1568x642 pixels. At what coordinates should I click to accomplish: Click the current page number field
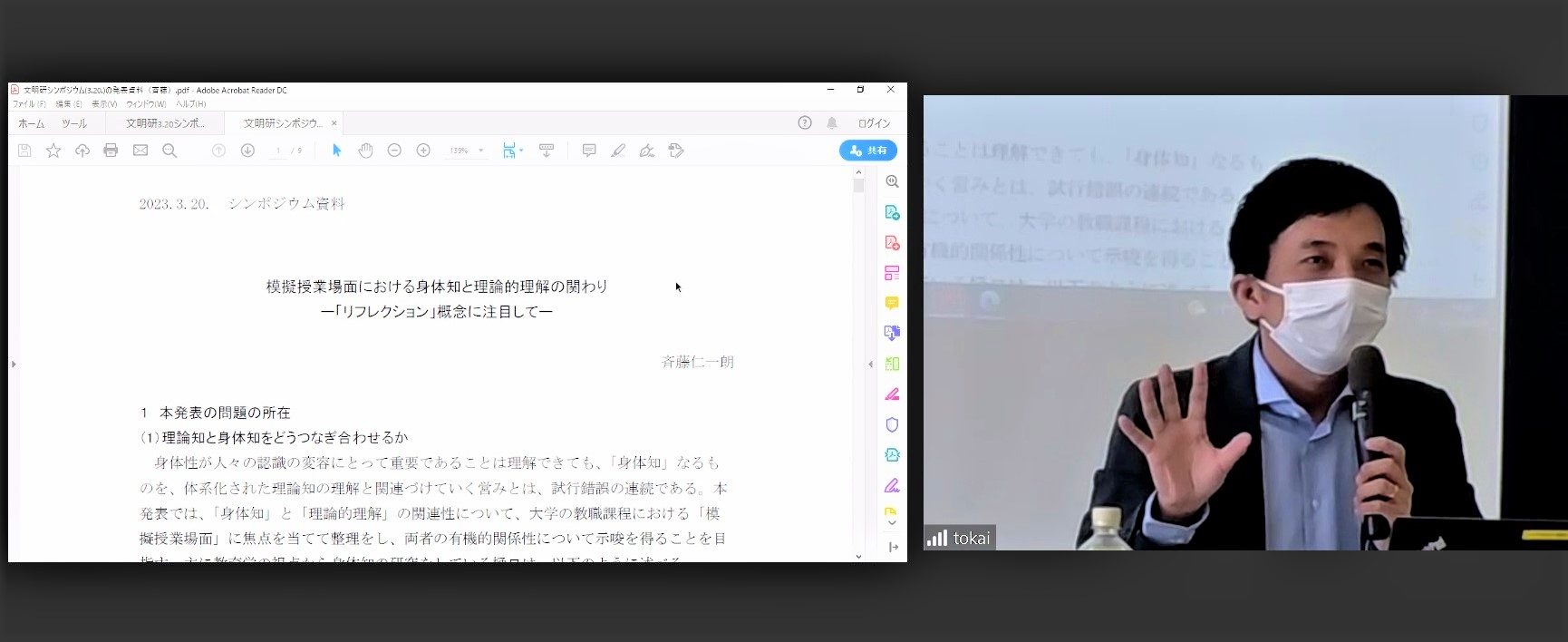point(278,151)
